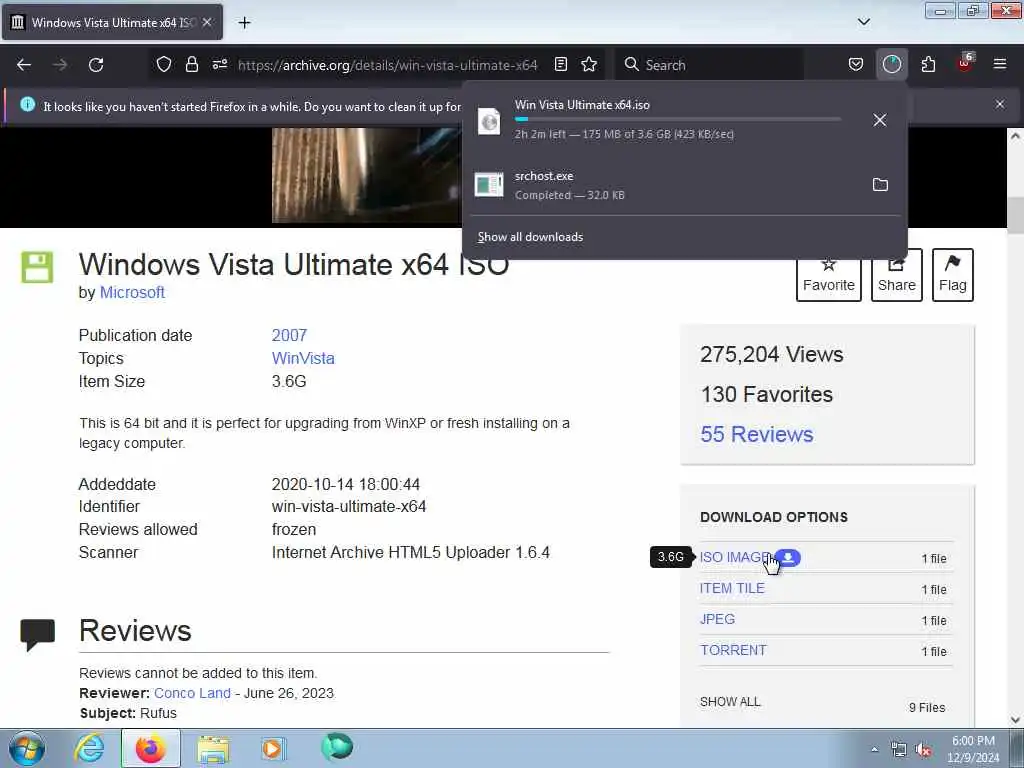Launch Internet Explorer from the taskbar
1024x768 pixels.
pos(88,748)
